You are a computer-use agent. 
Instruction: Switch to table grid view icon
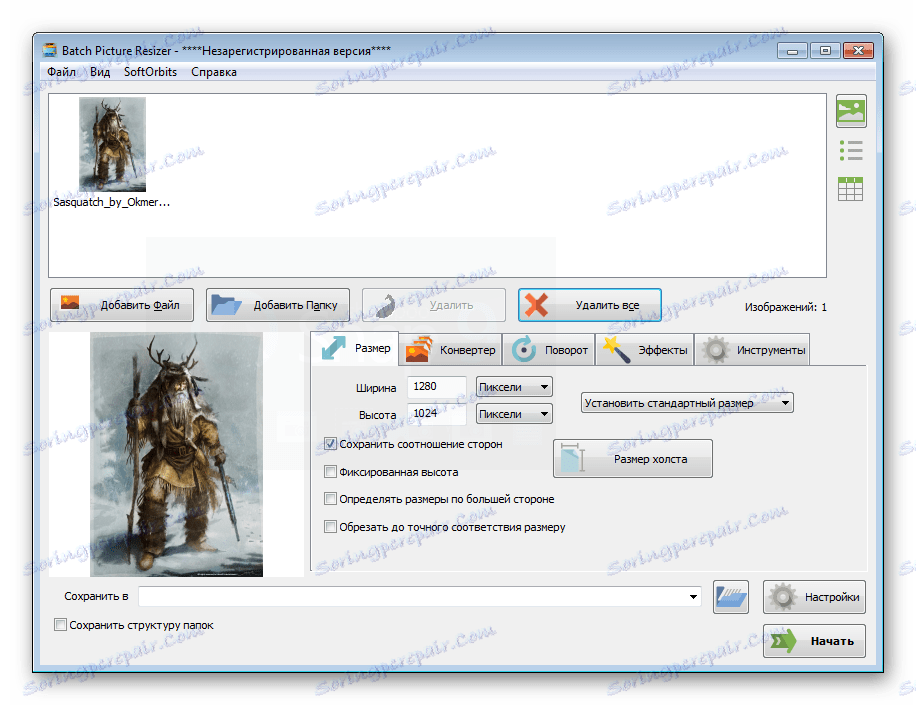click(850, 189)
